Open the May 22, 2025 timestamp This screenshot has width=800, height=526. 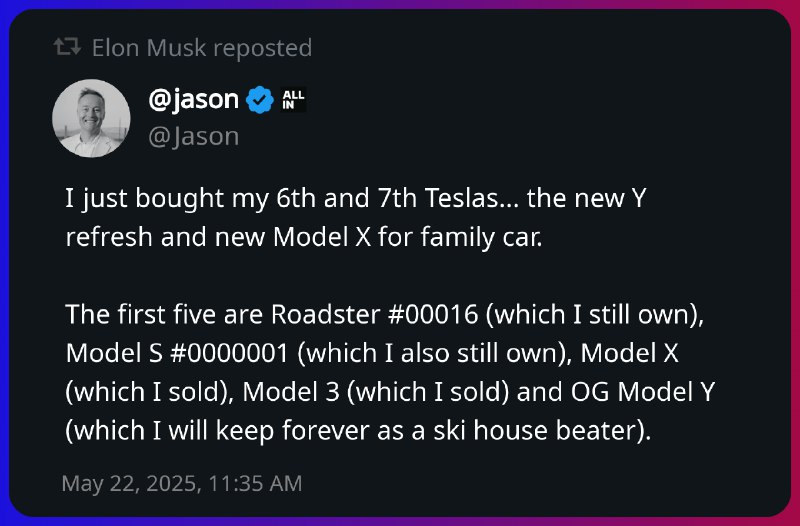[182, 484]
